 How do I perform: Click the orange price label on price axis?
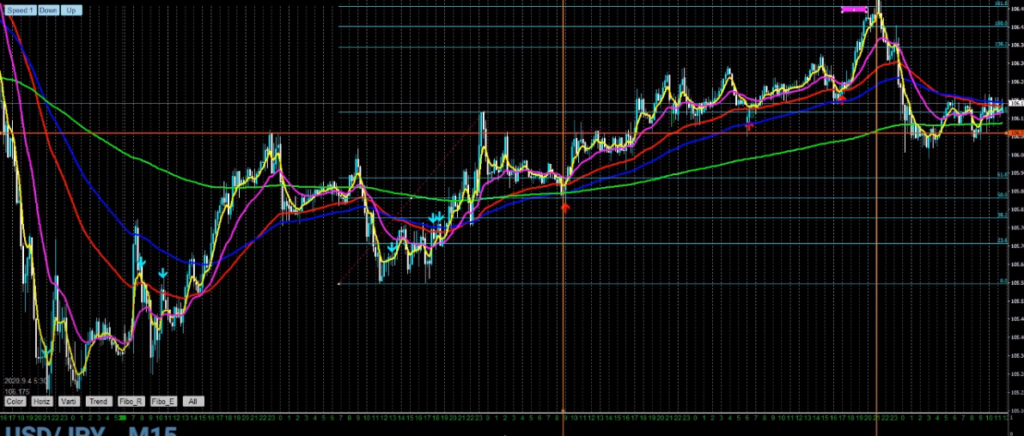(1016, 133)
